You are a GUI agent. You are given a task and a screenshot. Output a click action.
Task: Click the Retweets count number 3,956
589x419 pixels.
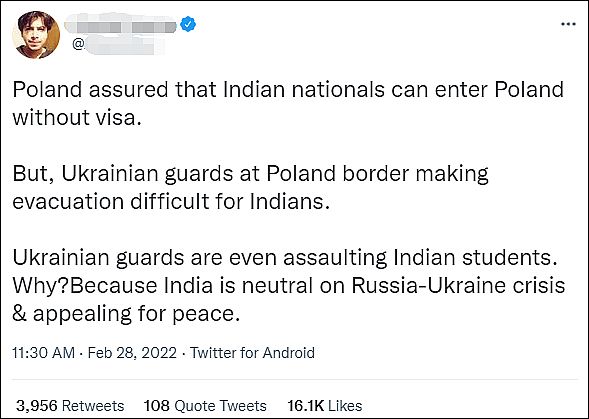click(37, 406)
